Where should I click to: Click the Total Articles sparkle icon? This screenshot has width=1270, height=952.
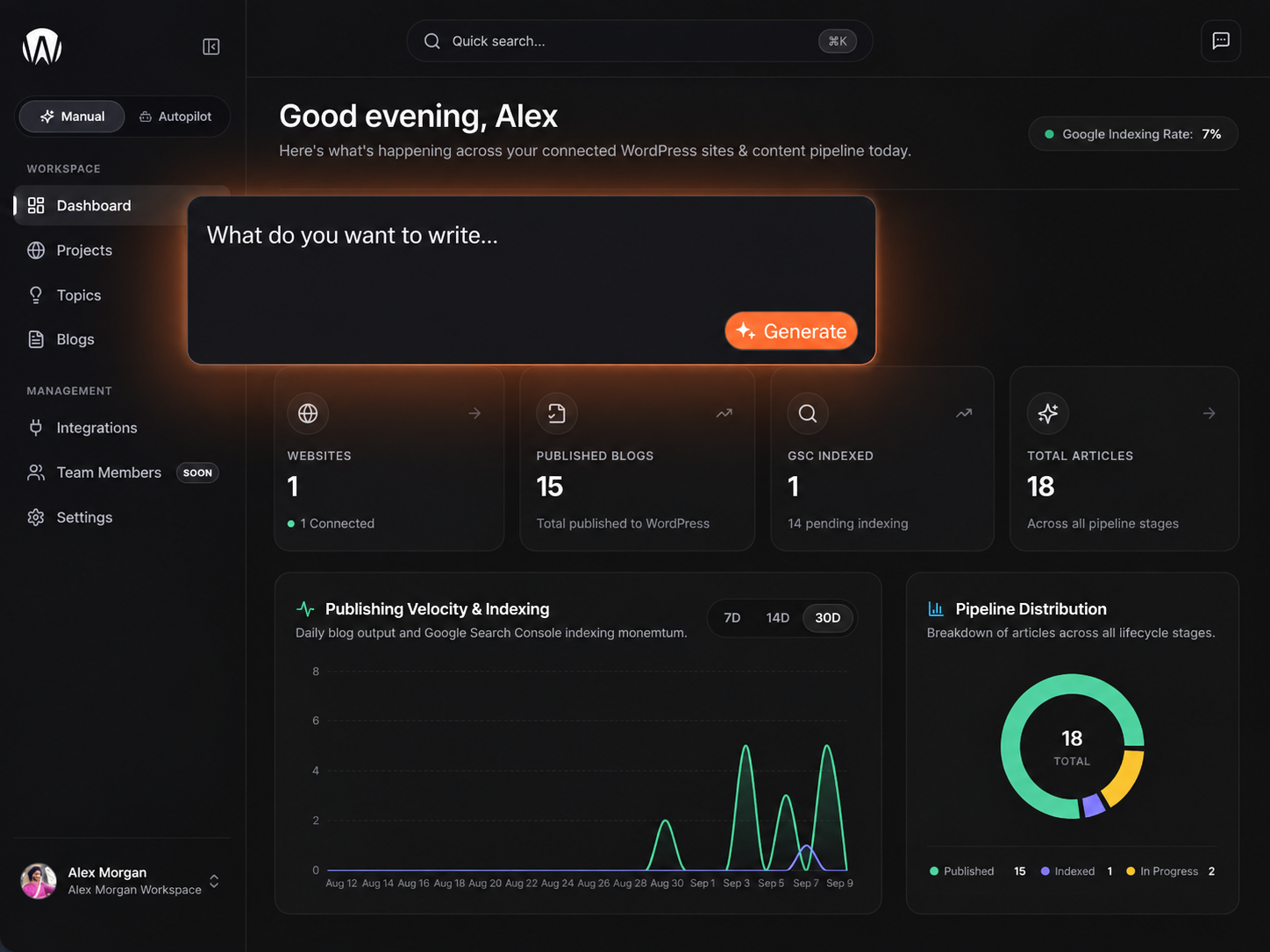click(1048, 413)
